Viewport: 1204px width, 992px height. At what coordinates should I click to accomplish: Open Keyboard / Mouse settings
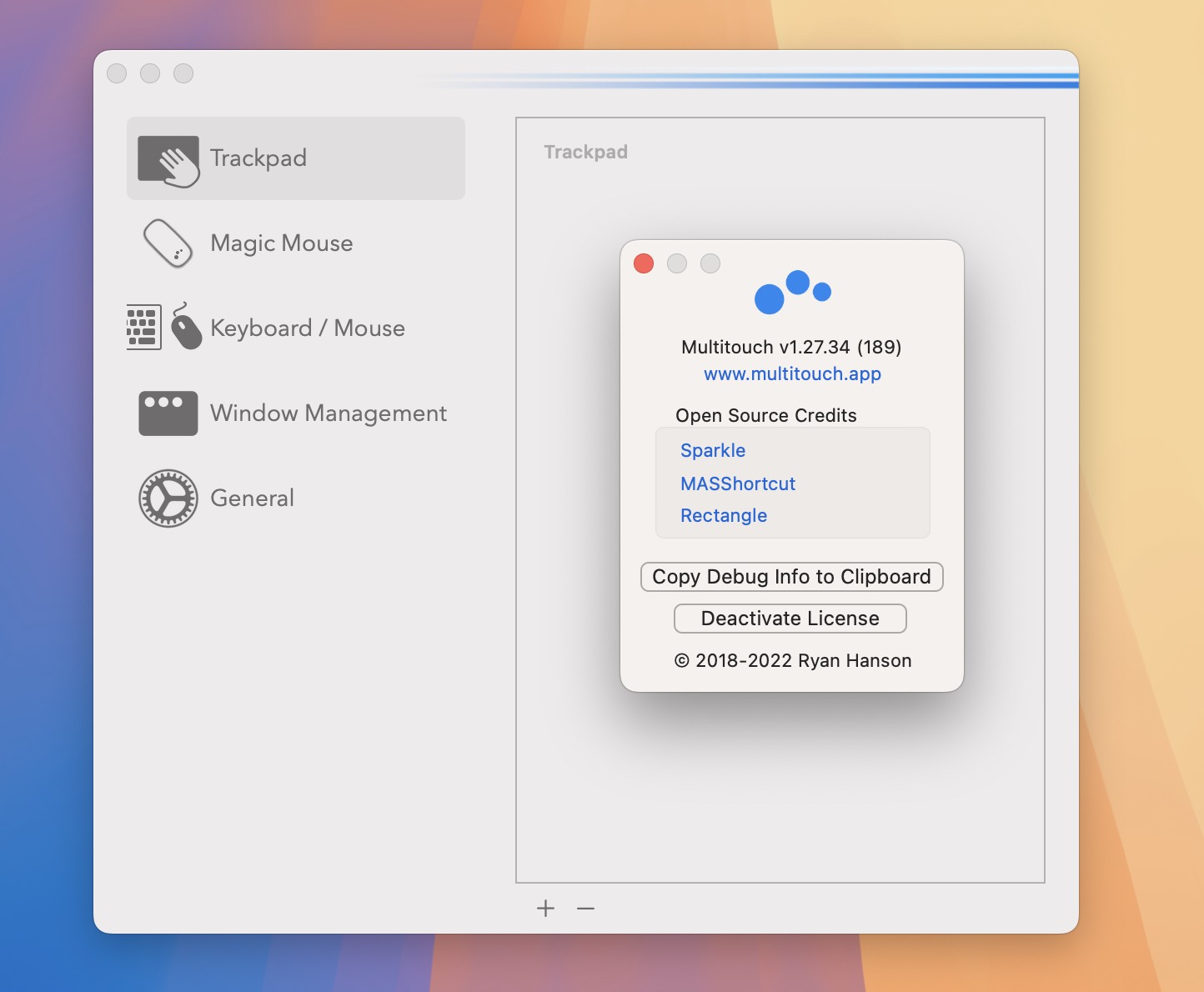point(308,328)
